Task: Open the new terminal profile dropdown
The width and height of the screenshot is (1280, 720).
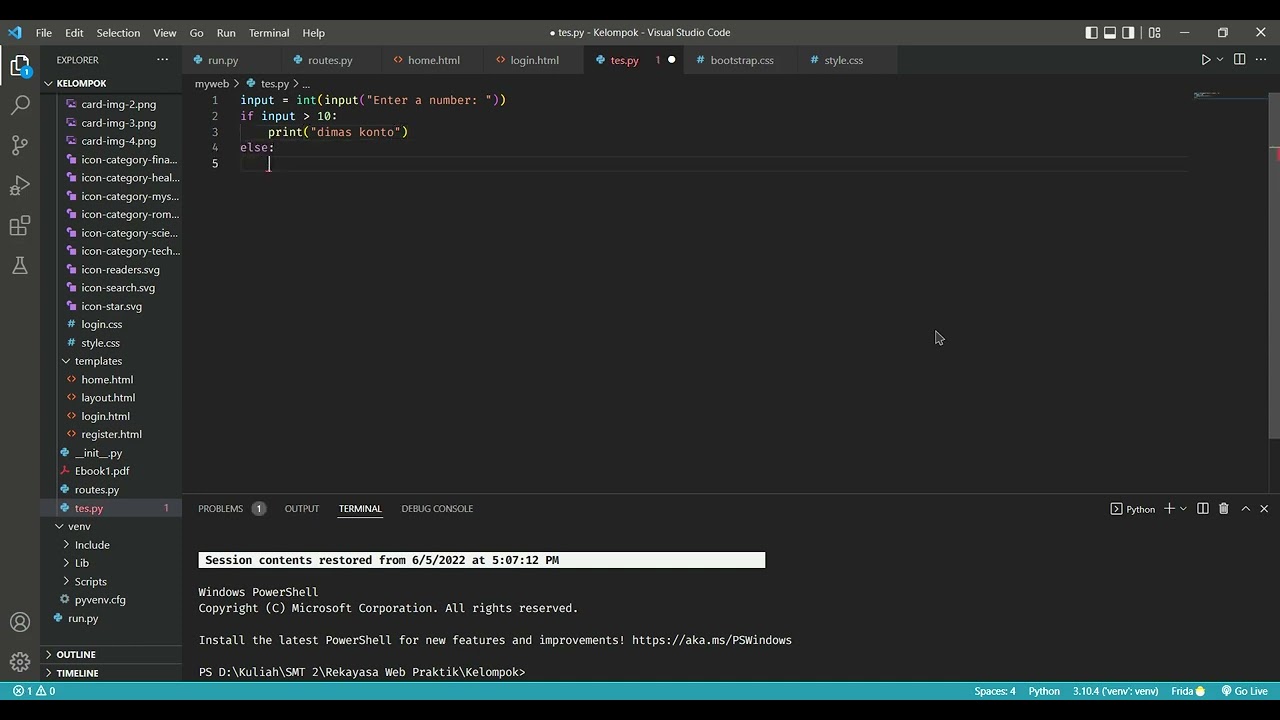Action: (1183, 509)
